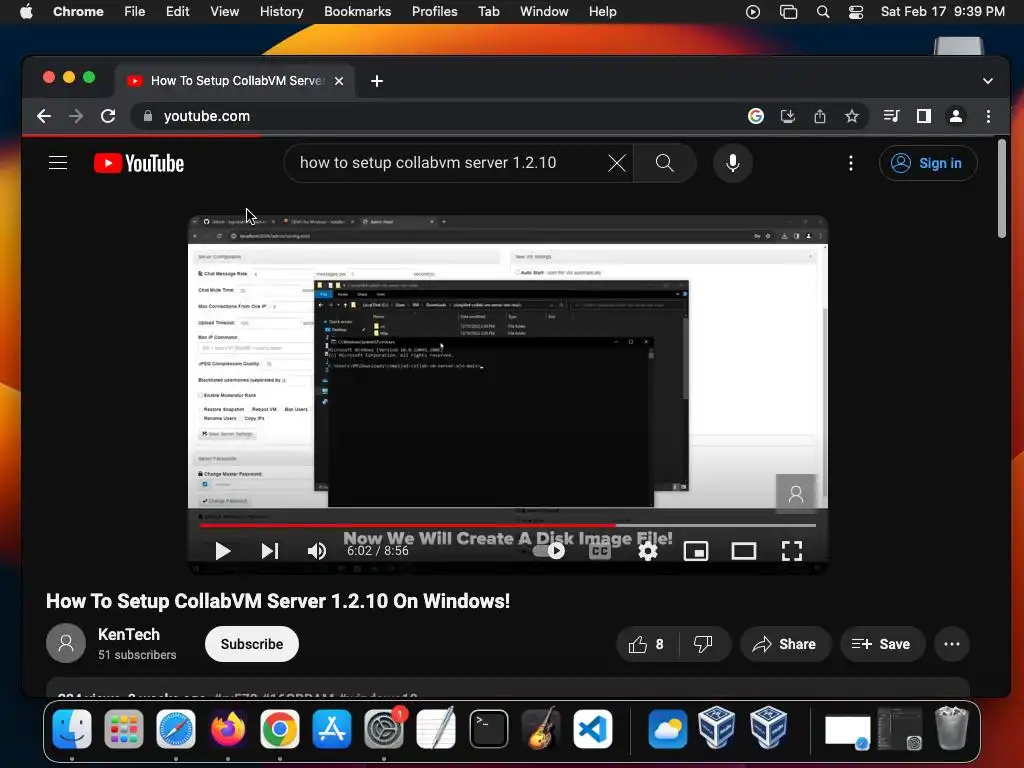
Task: Start voice search with the microphone
Action: pos(733,163)
